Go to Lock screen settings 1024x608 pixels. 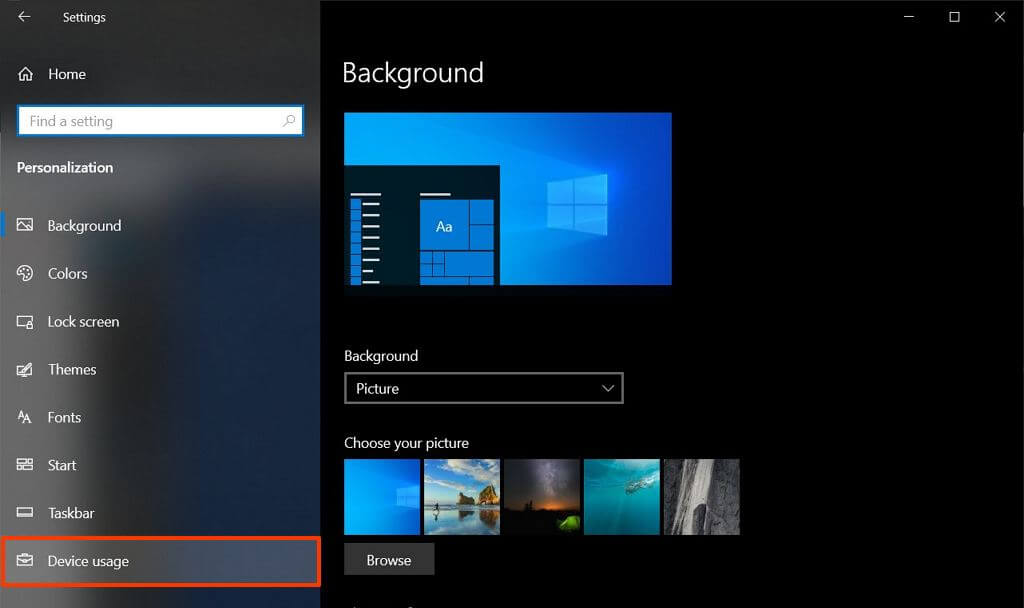(160, 321)
